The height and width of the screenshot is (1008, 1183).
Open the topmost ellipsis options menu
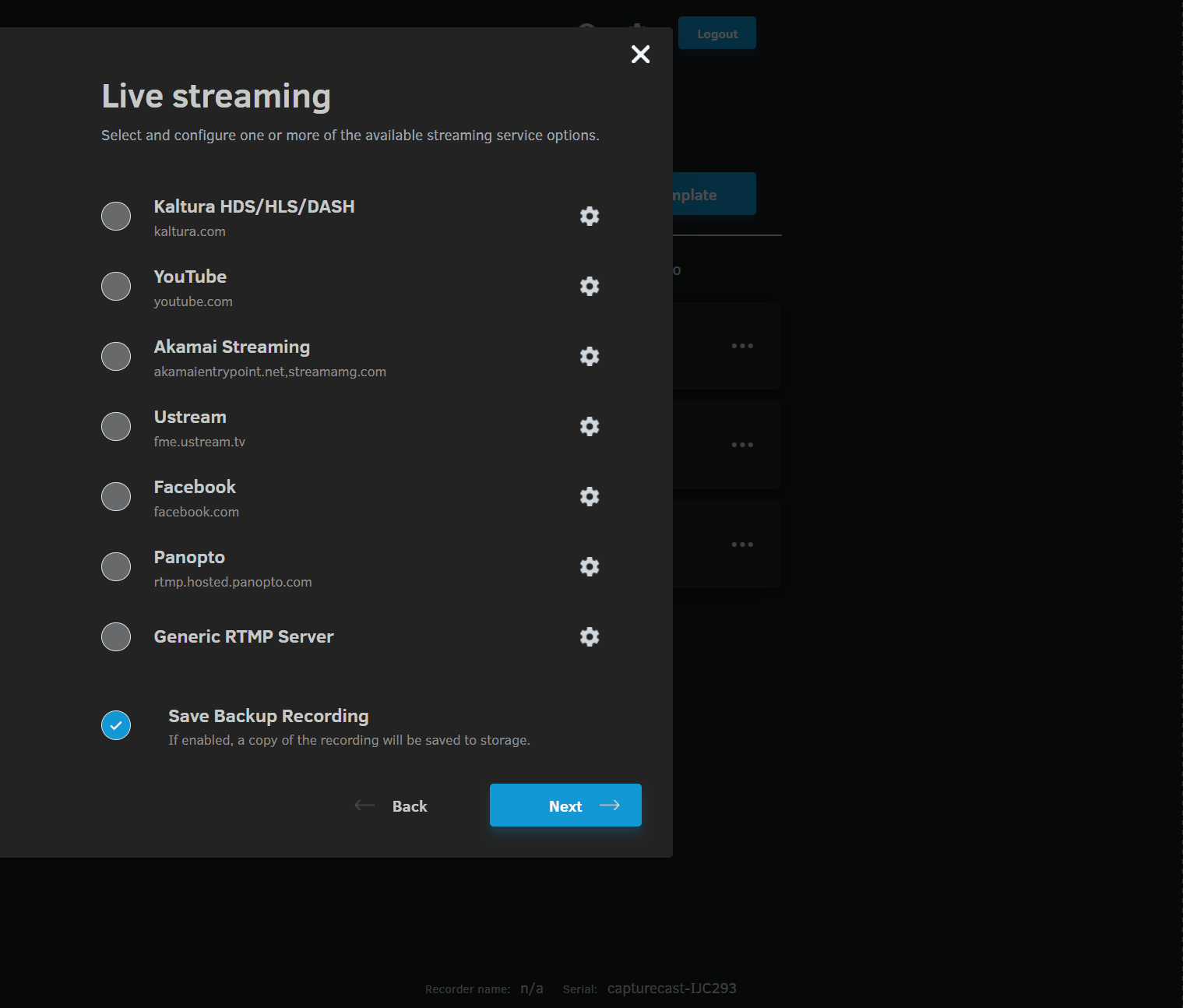point(742,345)
